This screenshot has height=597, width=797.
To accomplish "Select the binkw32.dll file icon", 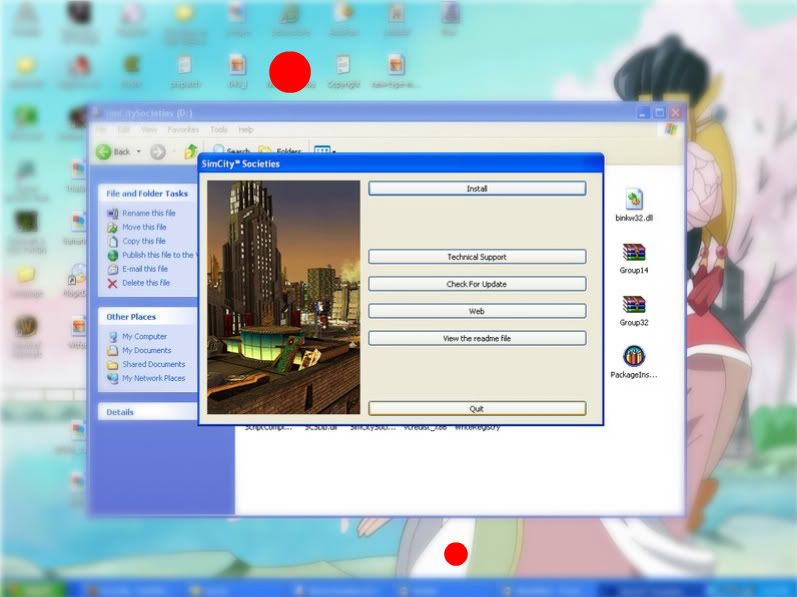I will pyautogui.click(x=634, y=199).
